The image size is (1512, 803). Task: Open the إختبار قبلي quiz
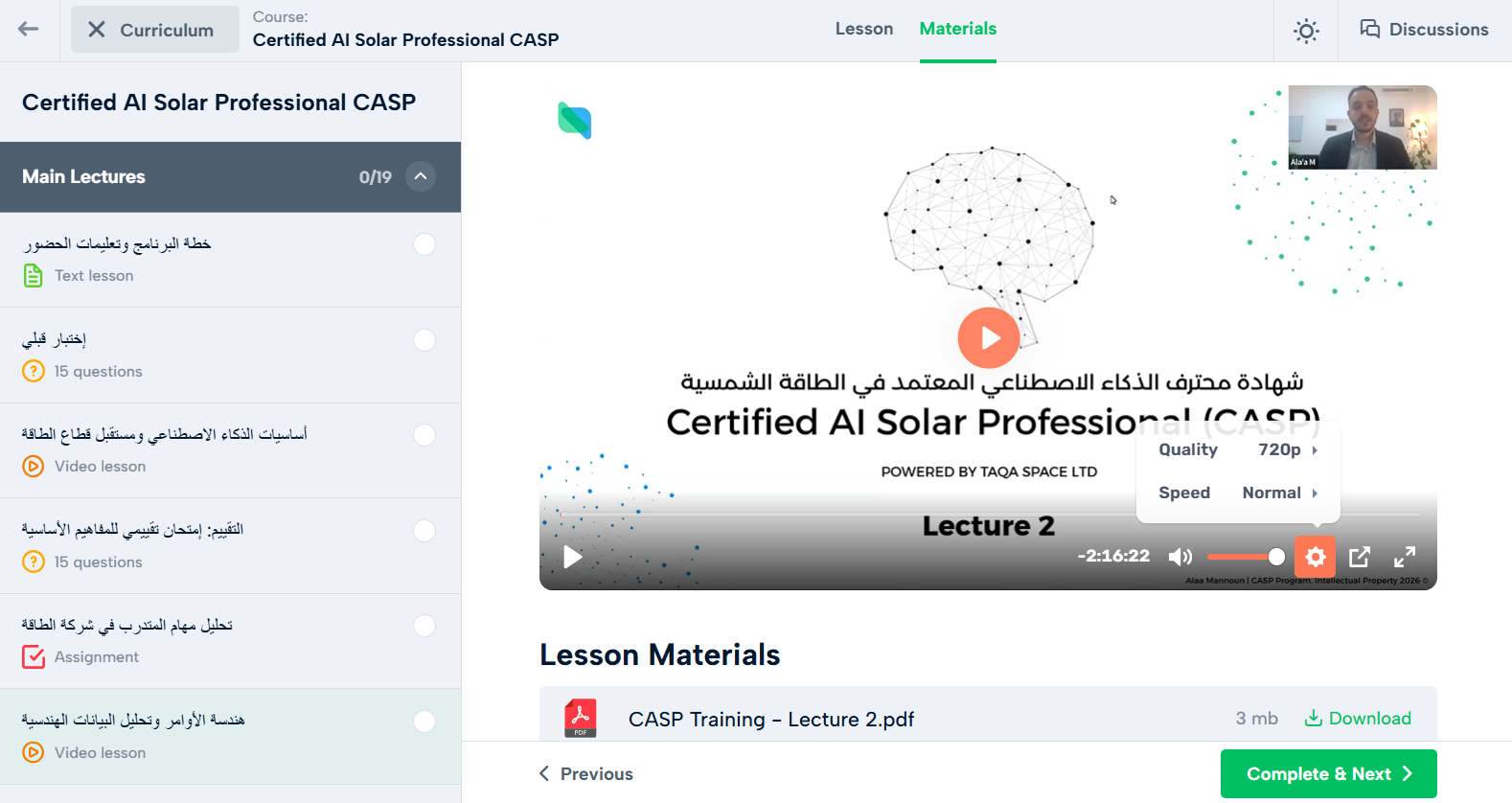[x=230, y=356]
